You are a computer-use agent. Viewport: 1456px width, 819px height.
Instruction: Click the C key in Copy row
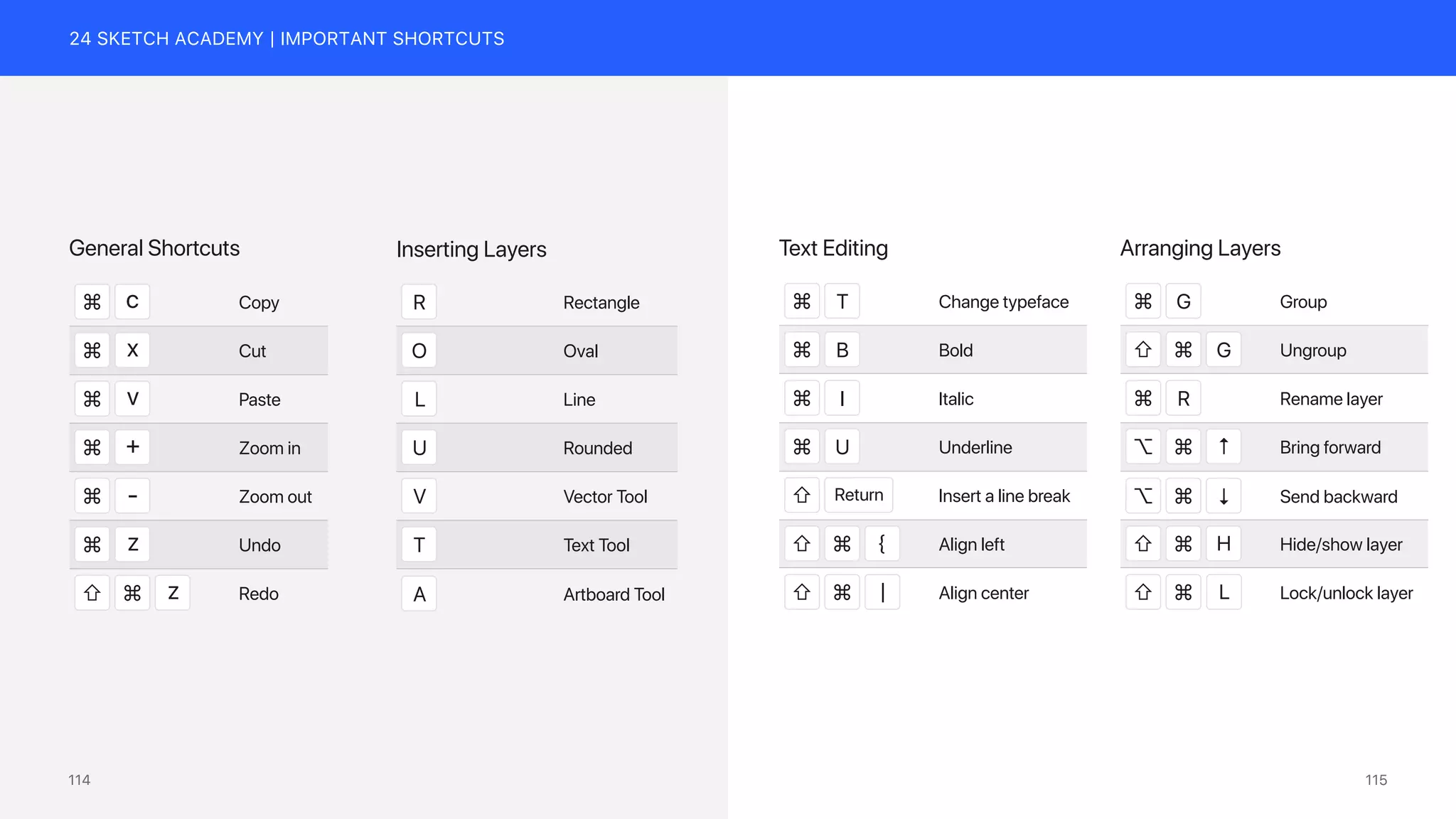pos(132,302)
